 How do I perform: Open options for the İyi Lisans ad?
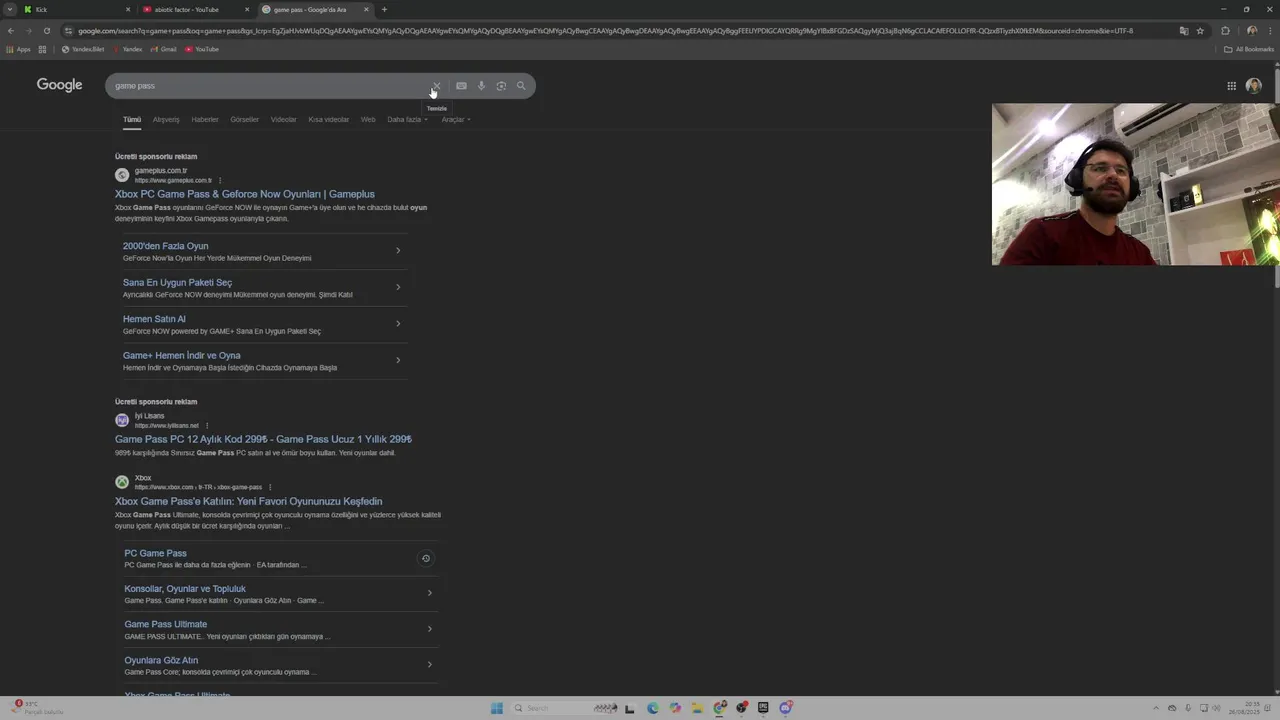pyautogui.click(x=207, y=426)
